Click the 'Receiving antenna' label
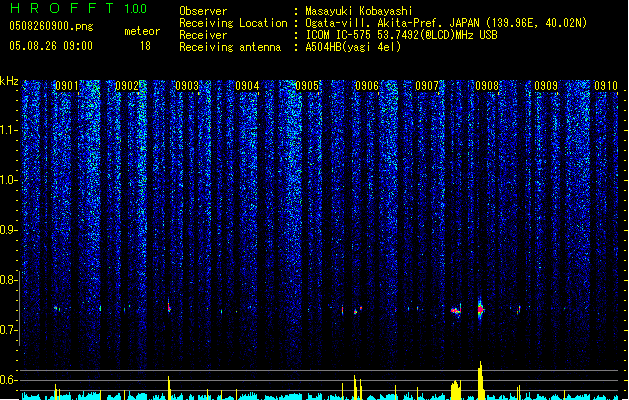The image size is (629, 400). 230,47
